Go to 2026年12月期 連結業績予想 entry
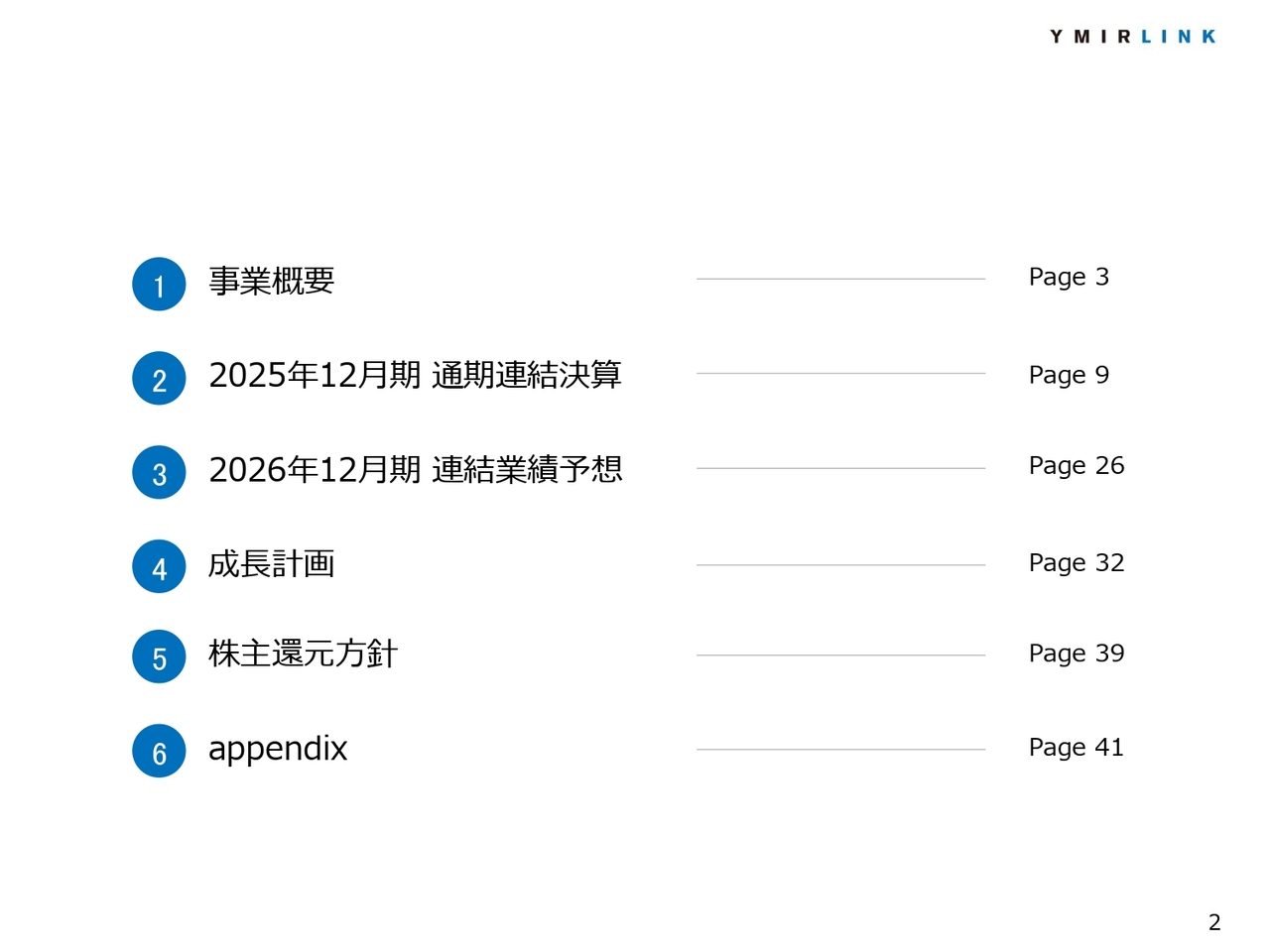This screenshot has height=952, width=1270. 415,469
